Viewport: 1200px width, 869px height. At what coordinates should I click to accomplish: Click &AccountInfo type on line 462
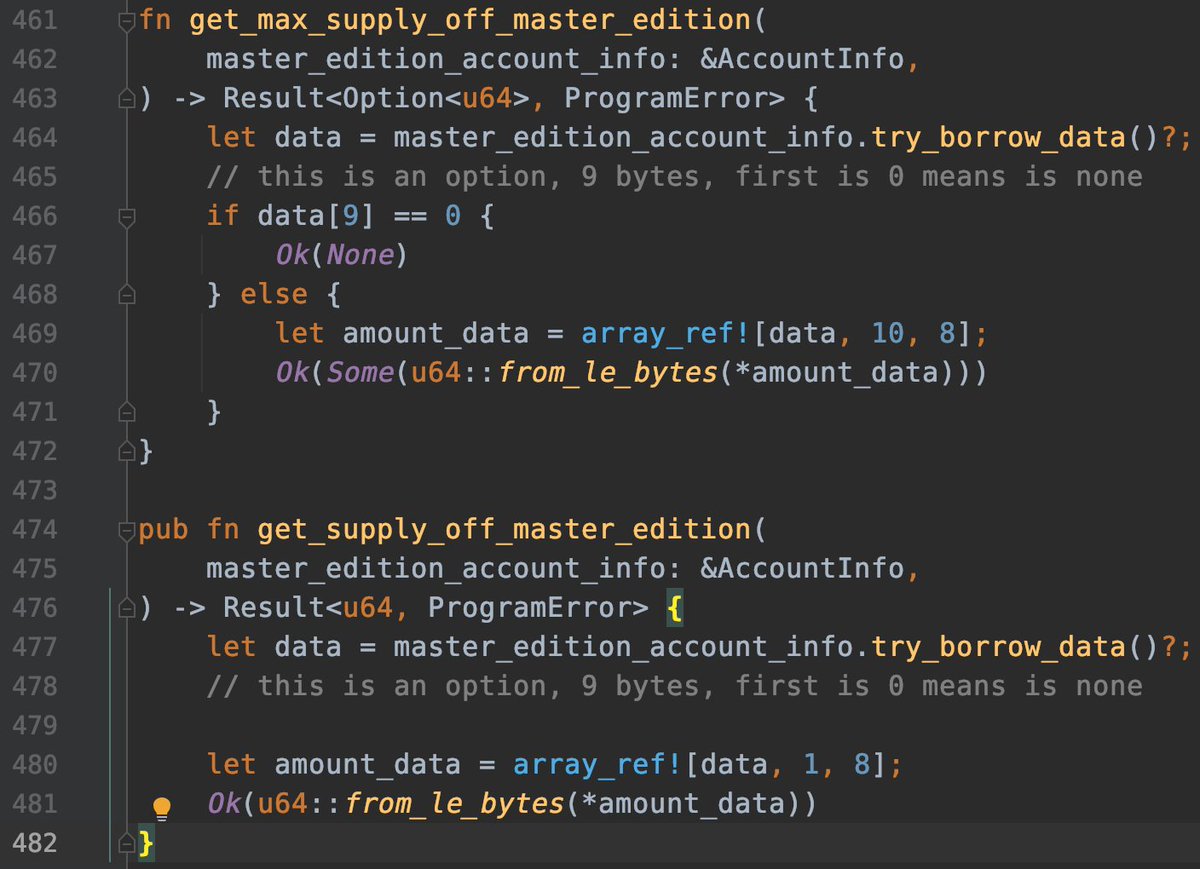(x=802, y=60)
